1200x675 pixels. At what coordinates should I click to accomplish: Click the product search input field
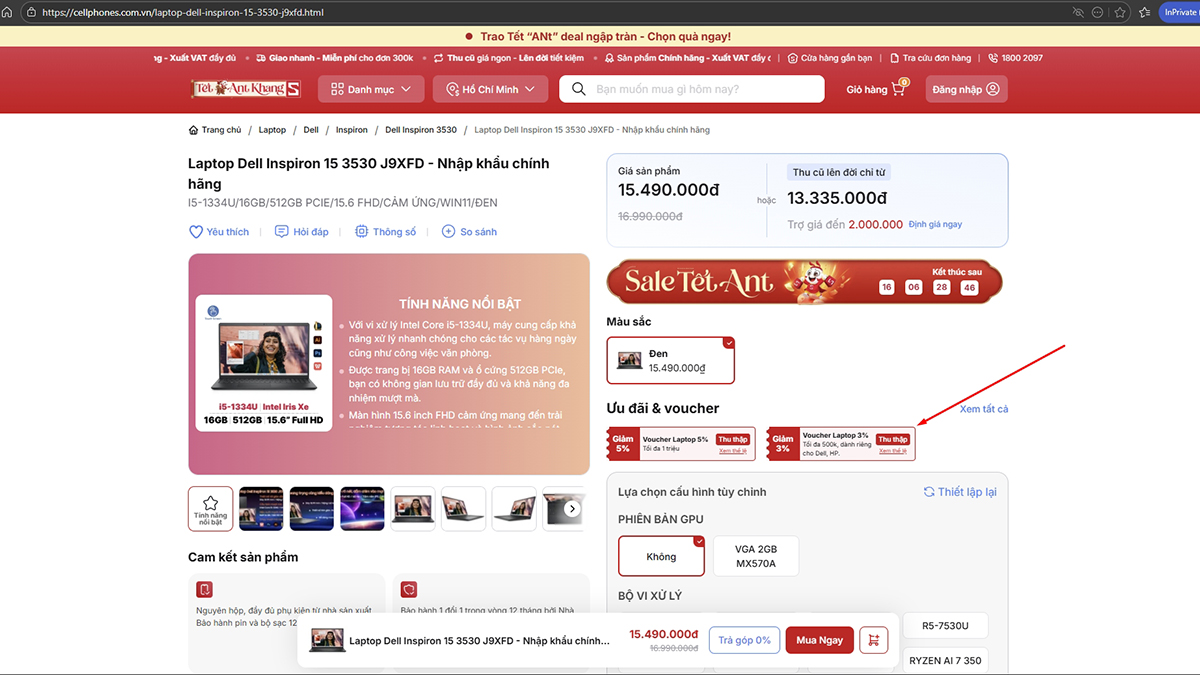(692, 89)
